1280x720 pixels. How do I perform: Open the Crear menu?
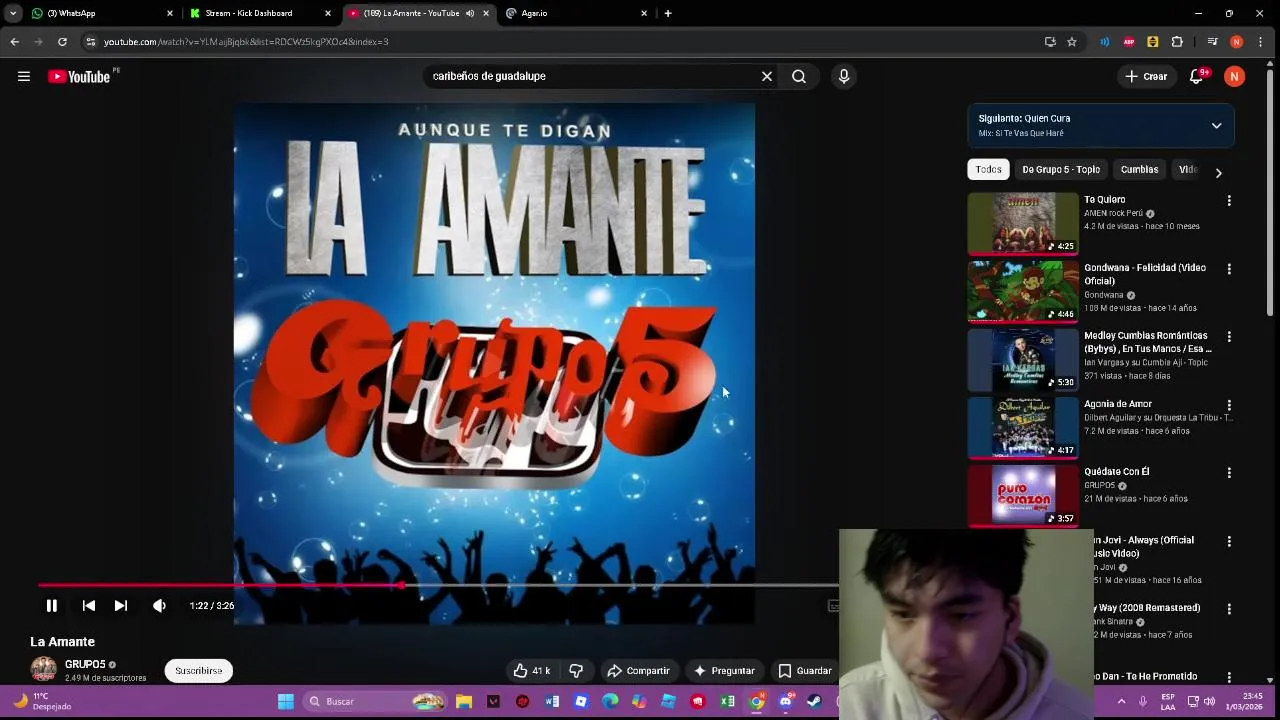[1146, 76]
